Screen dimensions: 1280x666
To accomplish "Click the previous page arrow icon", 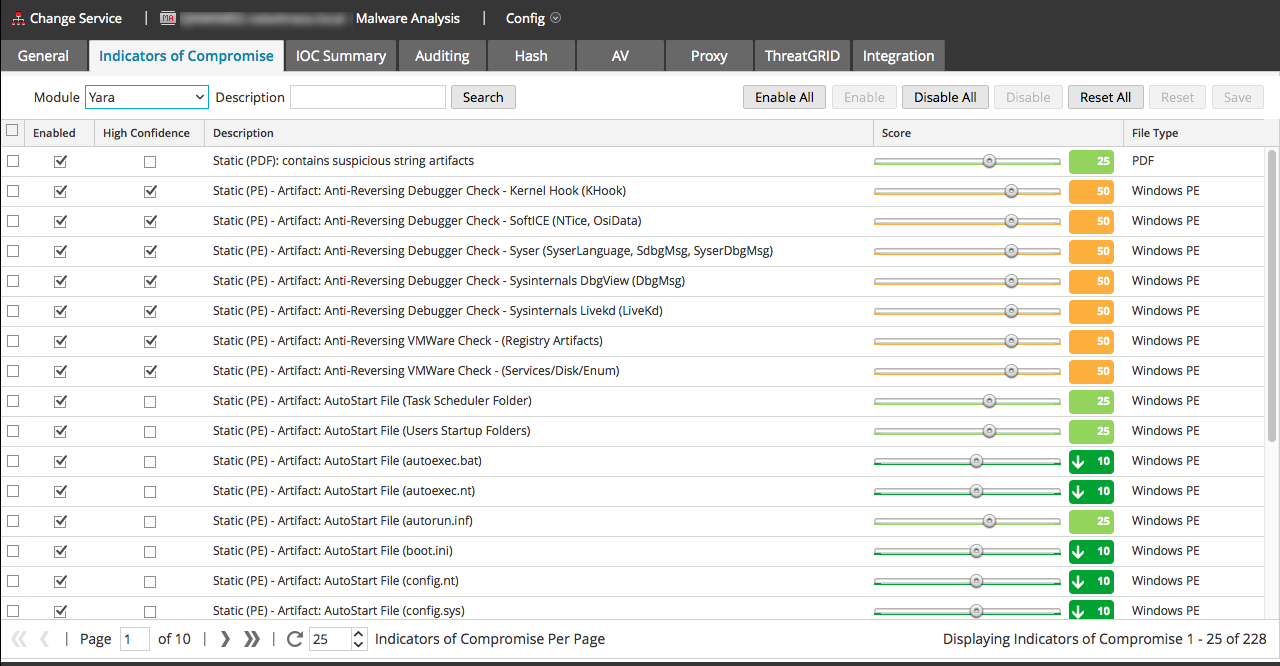I will [x=44, y=639].
